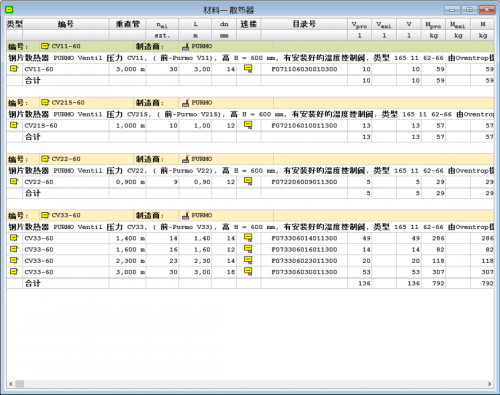Click the CV21S radiator description line
This screenshot has width=500, height=395.
point(250,114)
